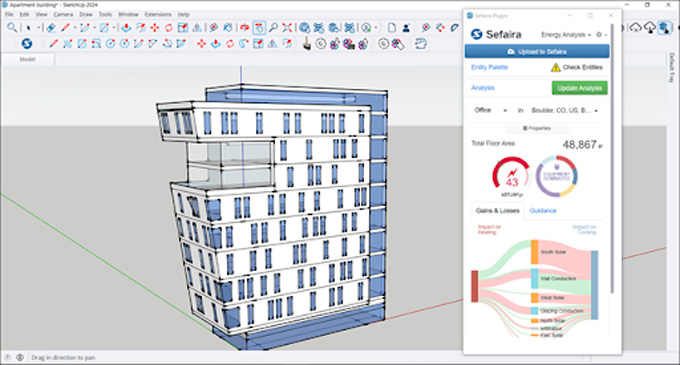Screen dimensions: 680x365
Task: Expand the Shape tool dropdown arrow
Action: (x=114, y=28)
